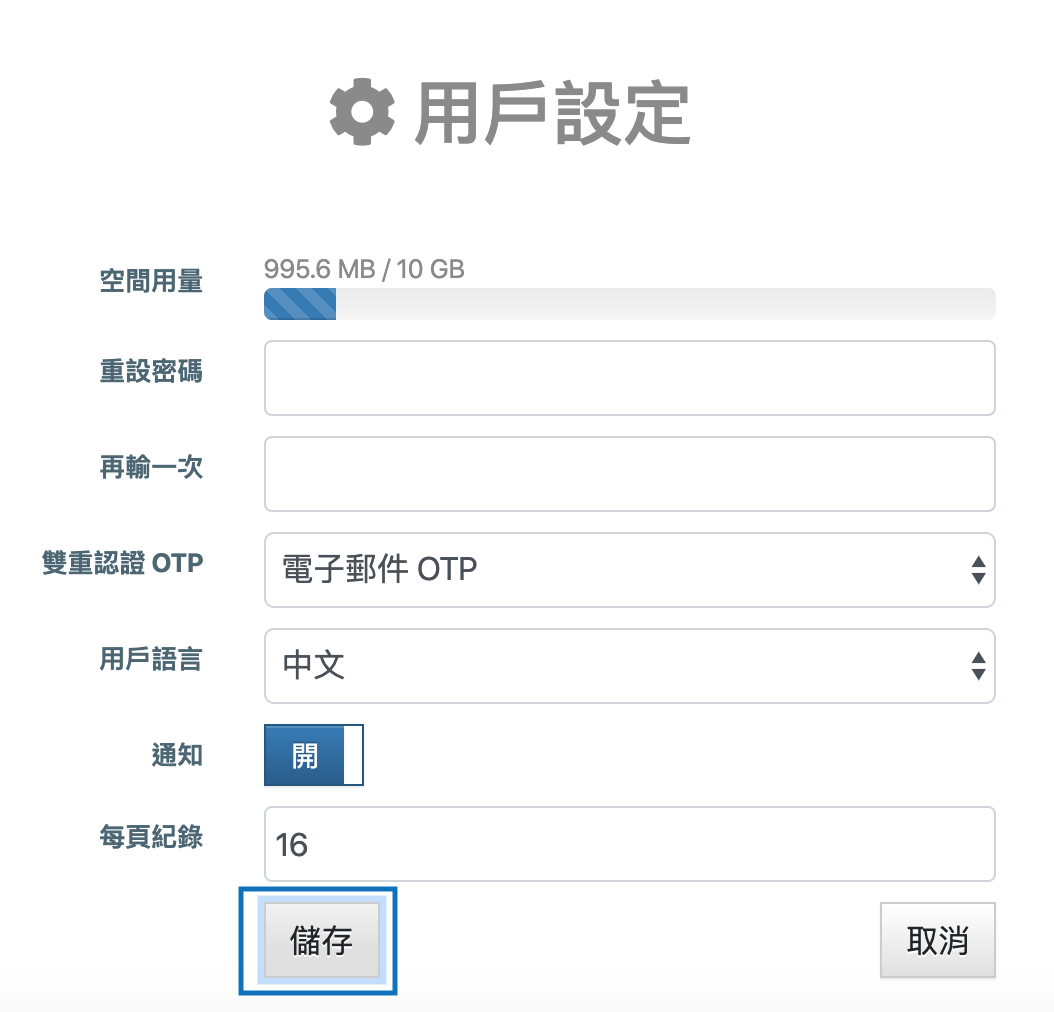Click the 用戶設定 page heading

click(552, 113)
